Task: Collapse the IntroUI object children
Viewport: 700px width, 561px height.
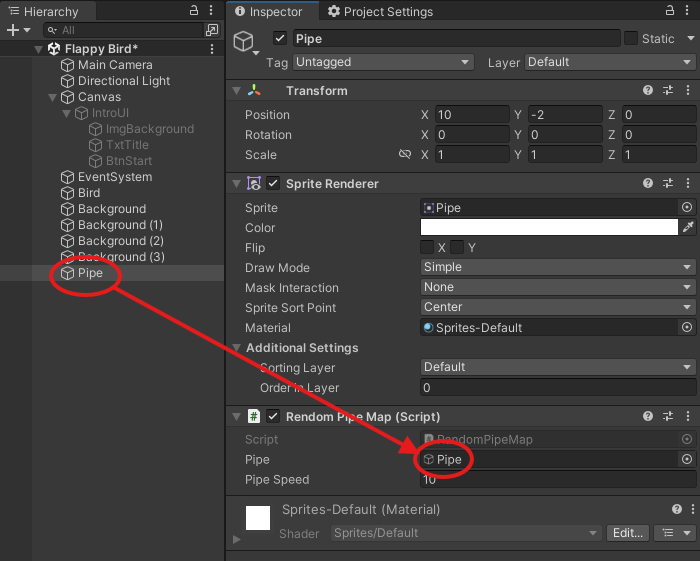Action: 66,113
